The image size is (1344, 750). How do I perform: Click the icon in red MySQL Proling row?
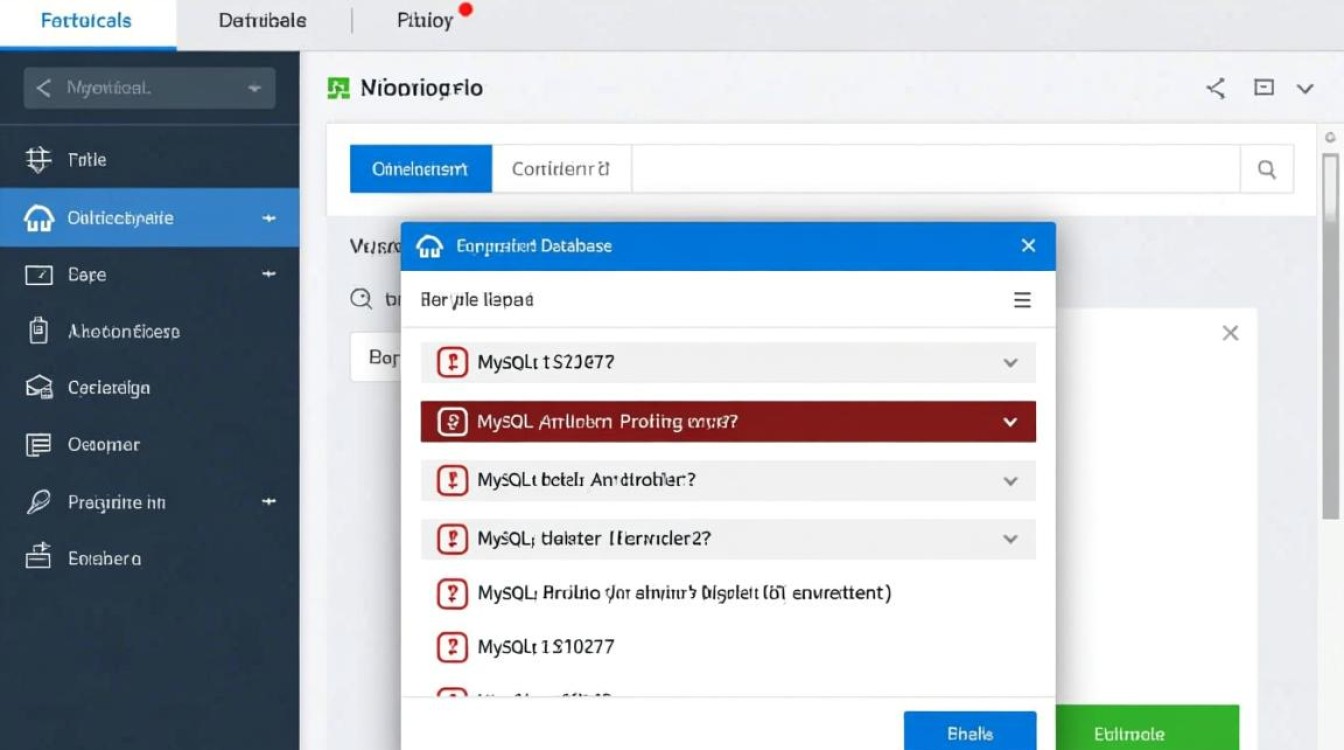(x=452, y=422)
